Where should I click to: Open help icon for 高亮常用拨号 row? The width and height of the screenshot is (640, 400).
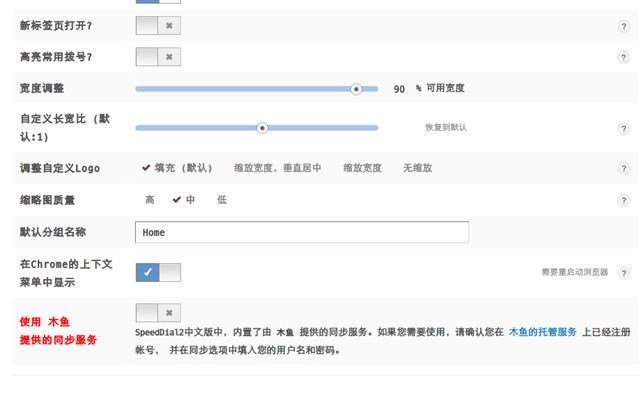pyautogui.click(x=623, y=57)
